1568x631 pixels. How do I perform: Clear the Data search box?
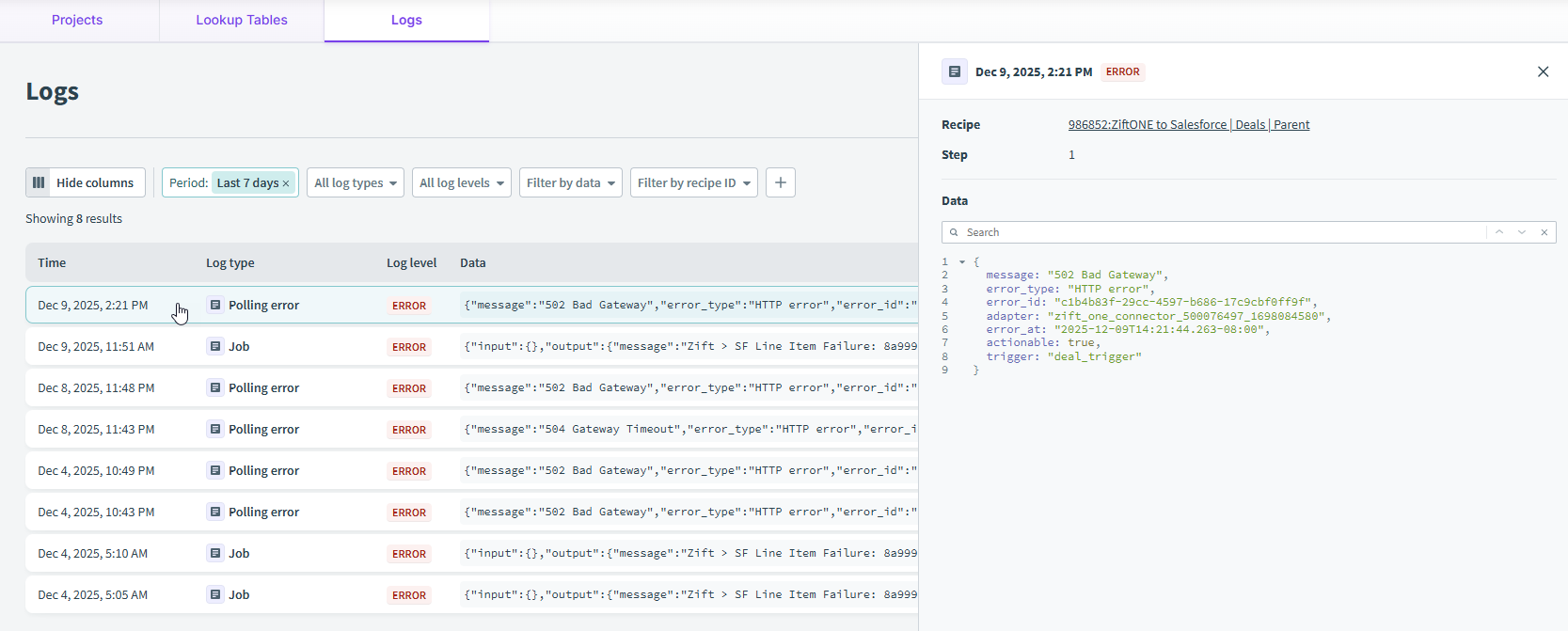(1544, 232)
